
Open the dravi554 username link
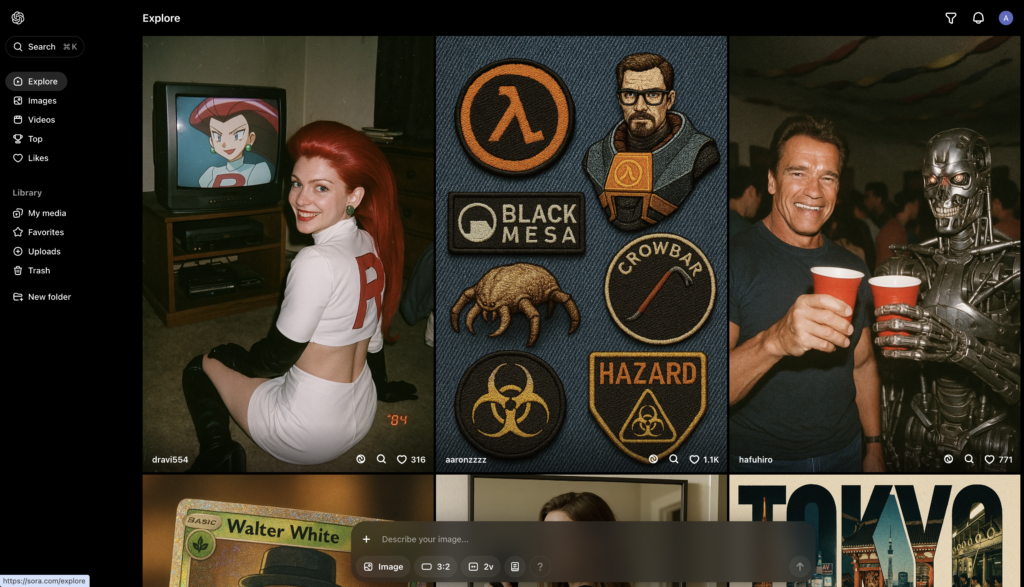169,460
